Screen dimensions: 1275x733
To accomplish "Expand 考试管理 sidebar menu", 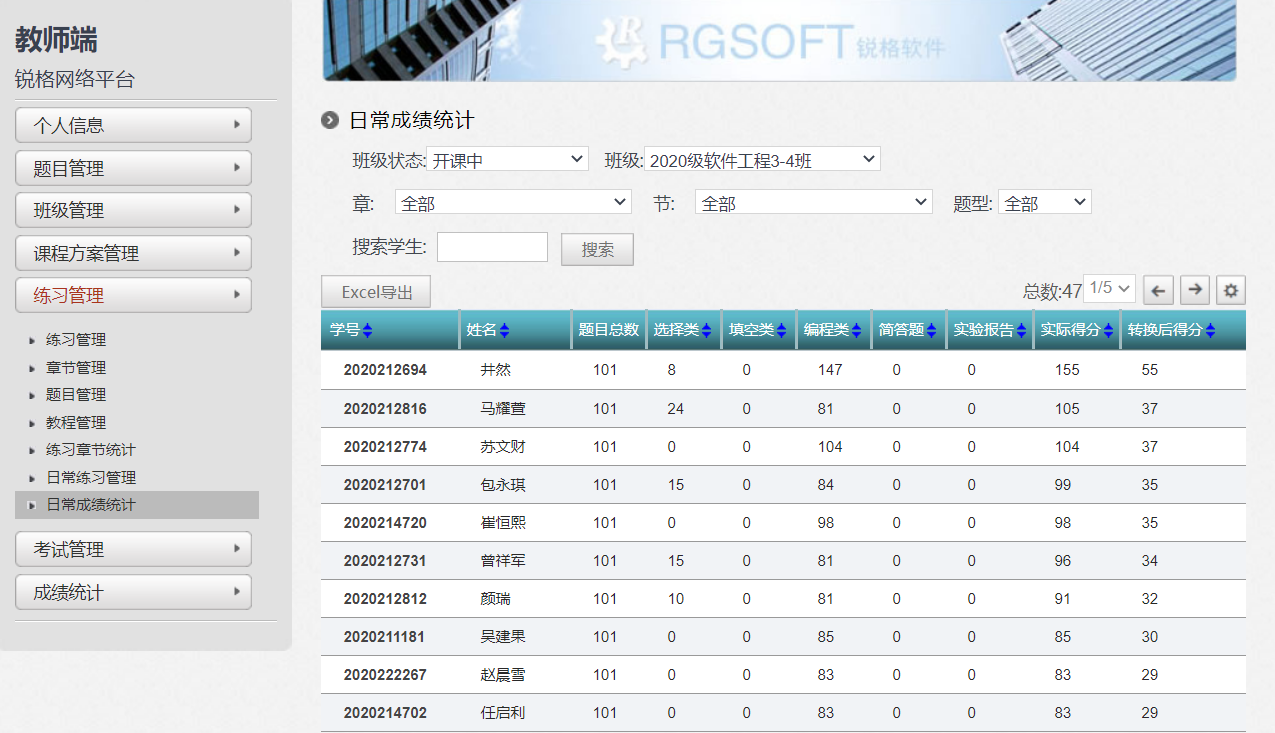I will coord(133,549).
